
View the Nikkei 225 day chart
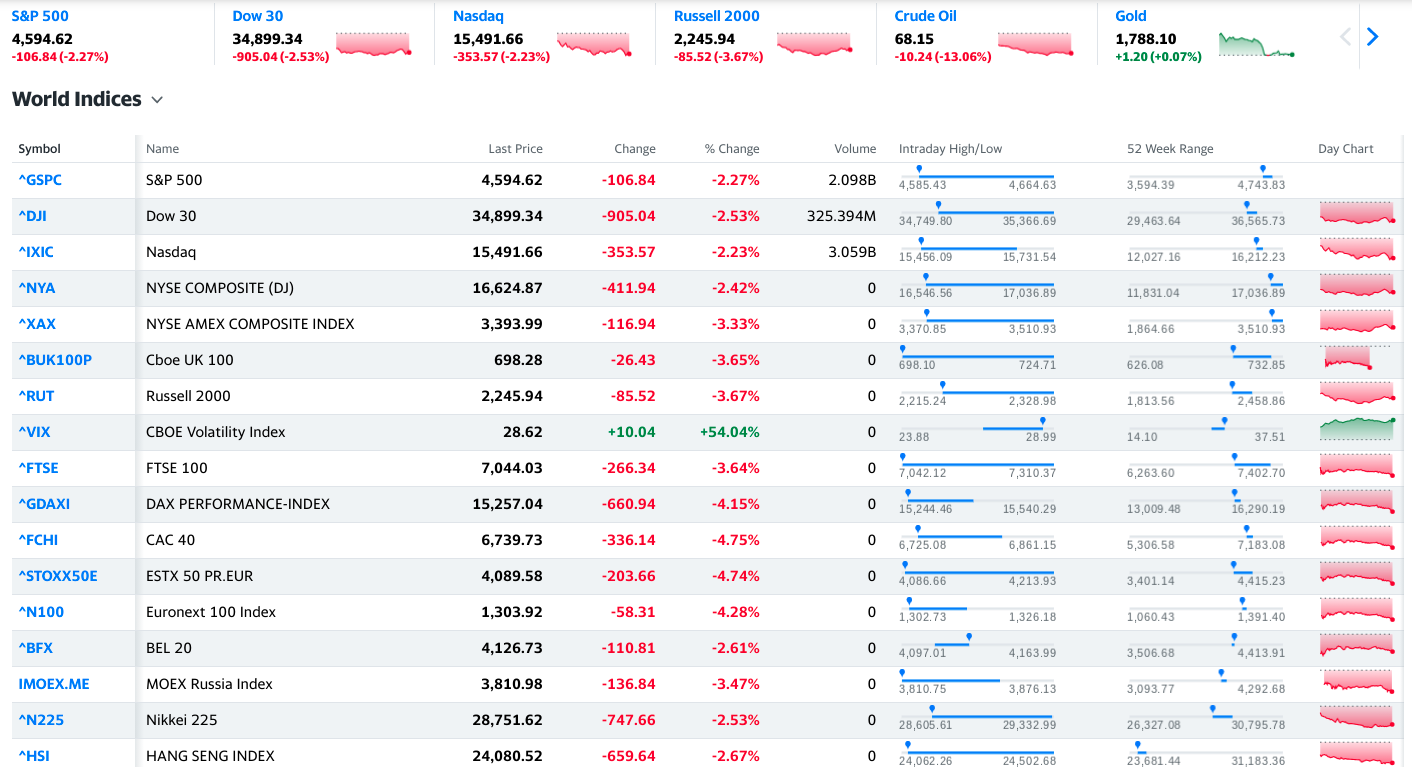(1356, 718)
